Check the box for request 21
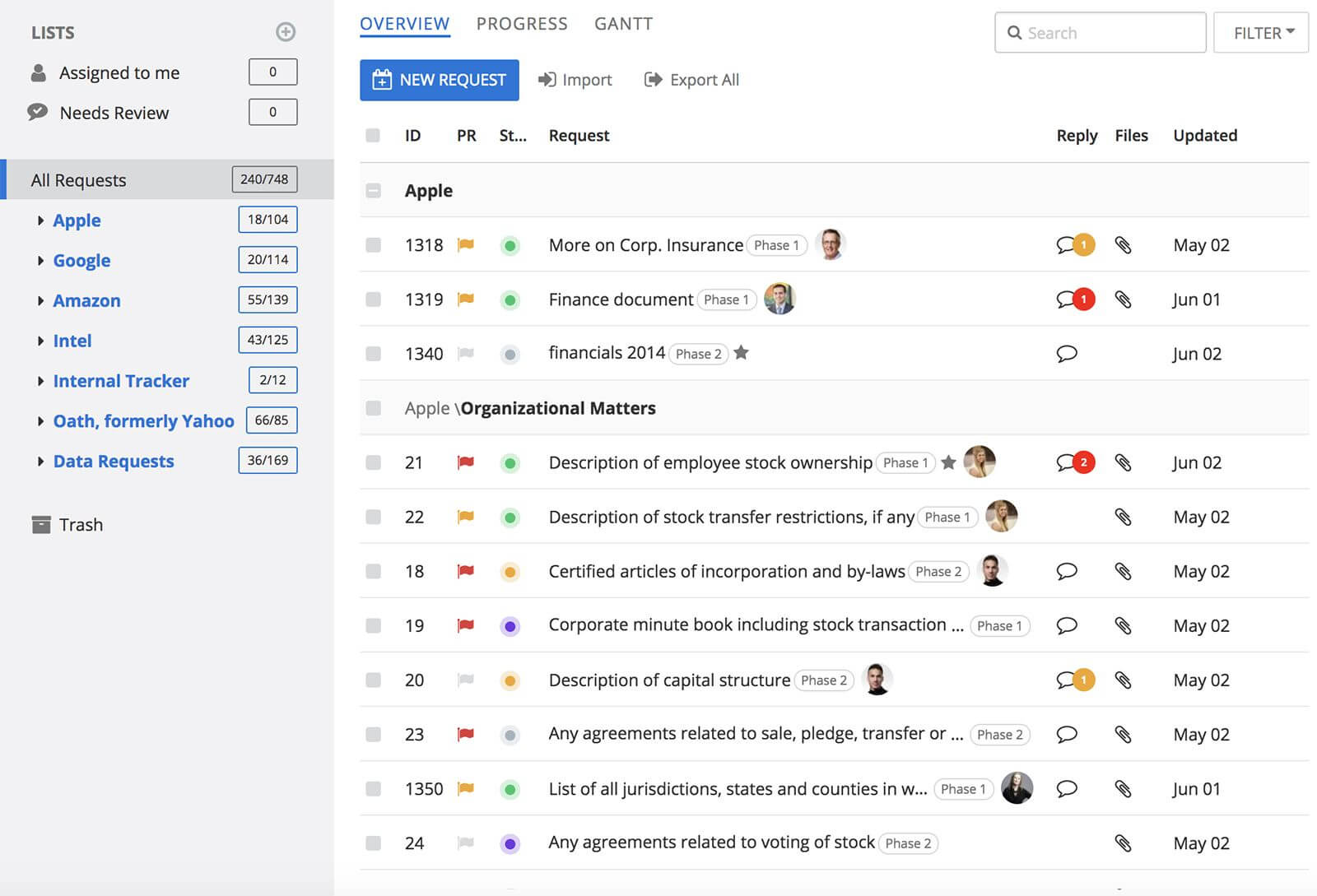 (x=373, y=462)
